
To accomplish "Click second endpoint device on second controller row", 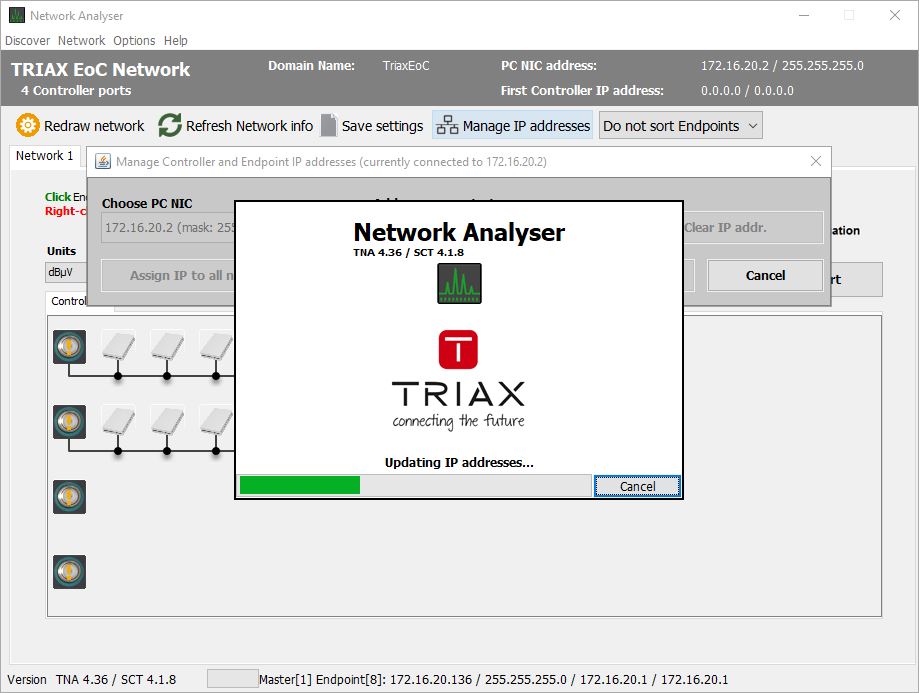I will [167, 421].
